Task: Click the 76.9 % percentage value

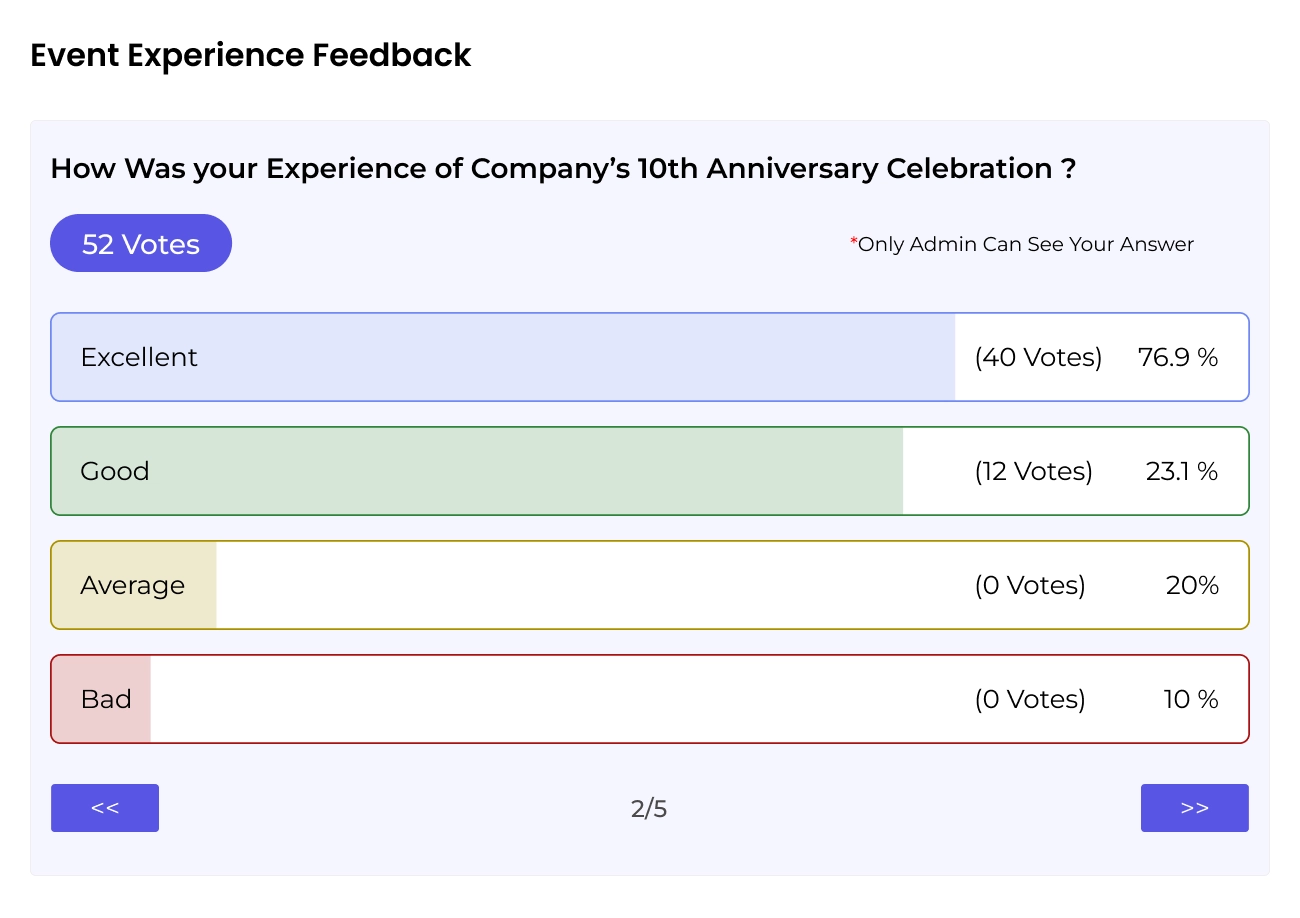Action: [1178, 357]
